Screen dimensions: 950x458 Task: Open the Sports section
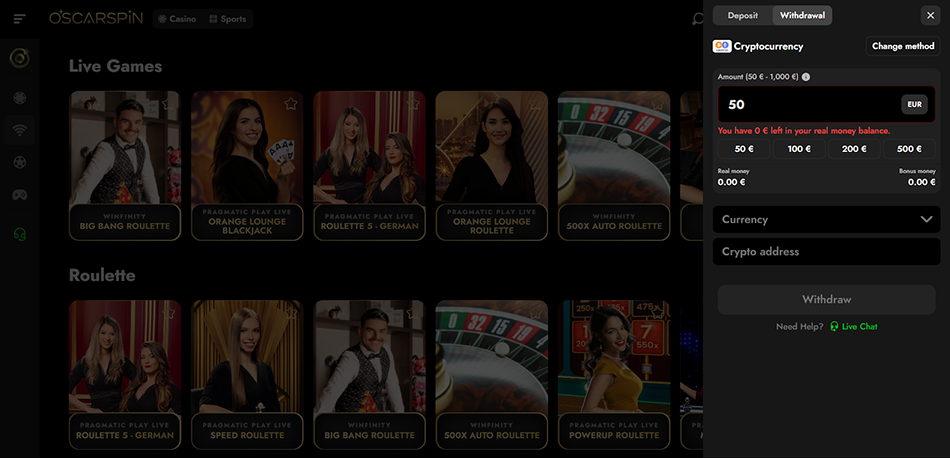point(227,19)
